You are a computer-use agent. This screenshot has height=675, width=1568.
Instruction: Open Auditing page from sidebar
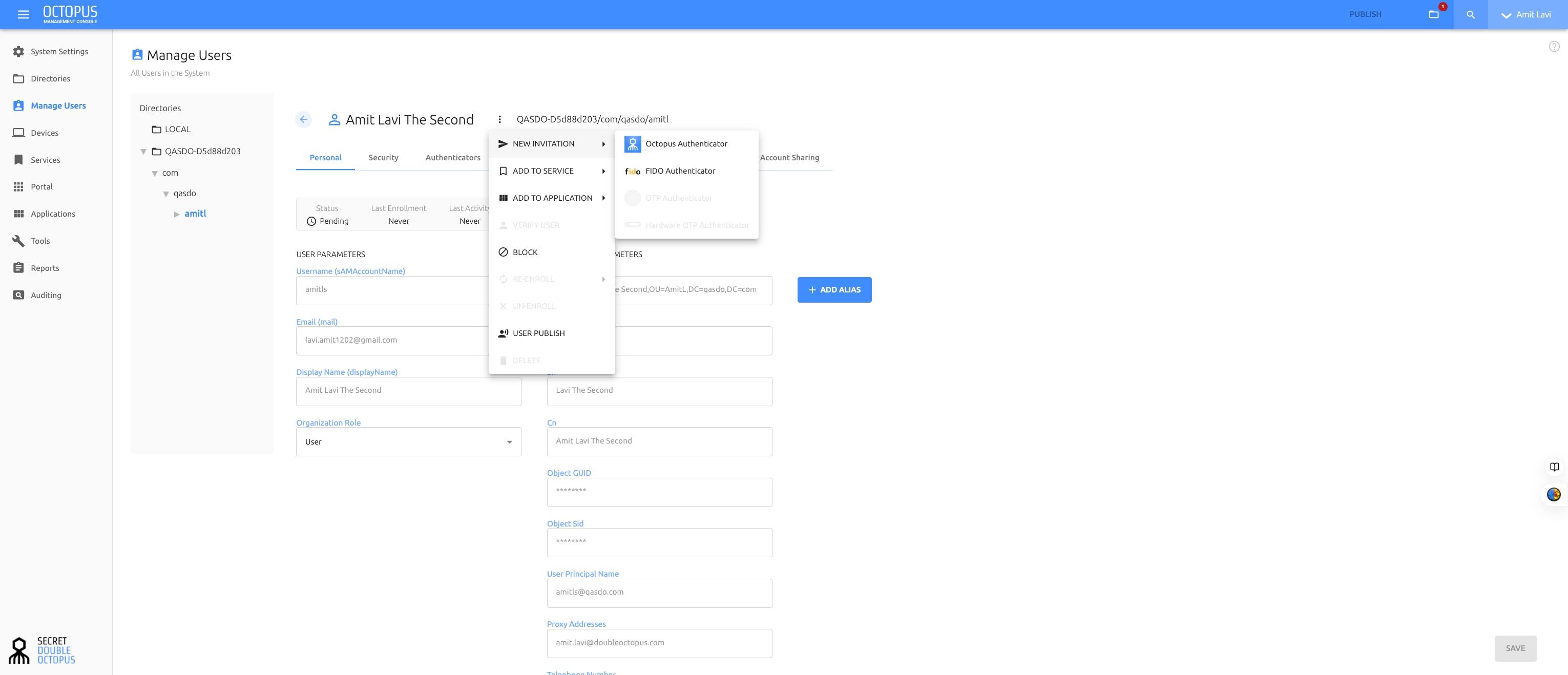point(56,295)
